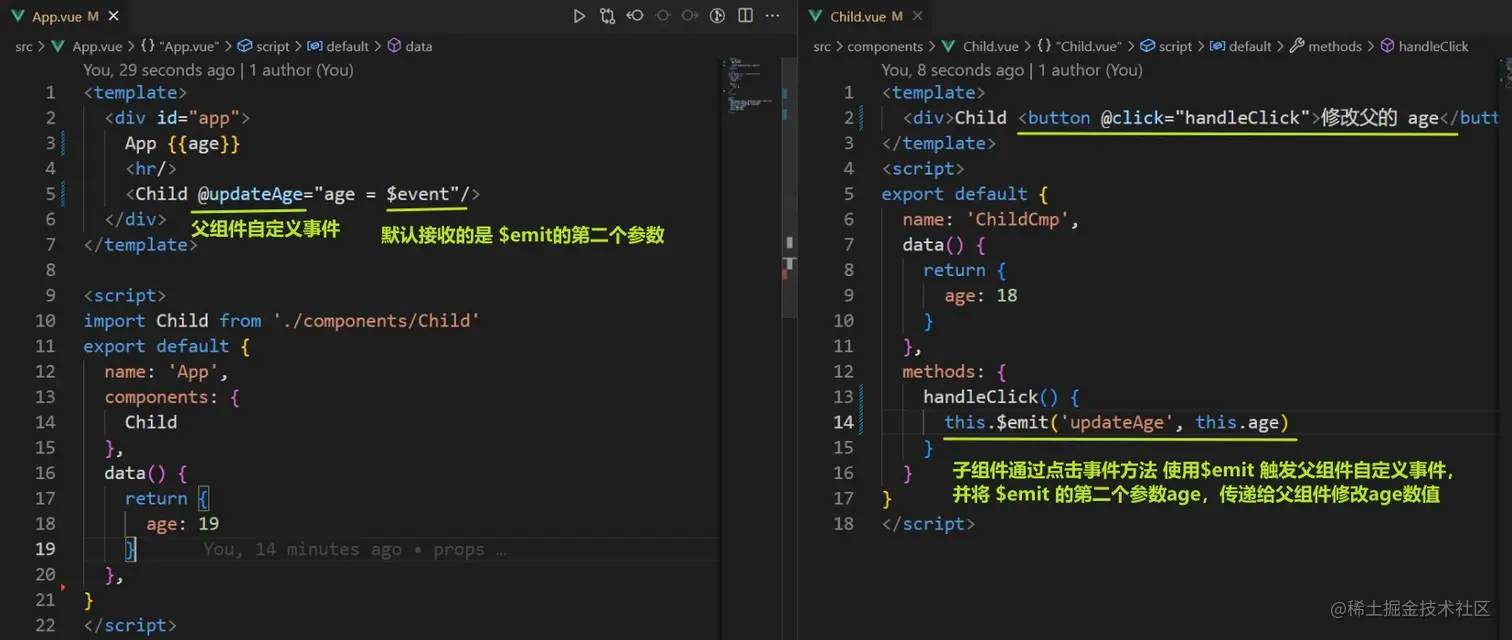
Task: Click the button text '修改父的 age' in Child.vue
Action: [1380, 118]
